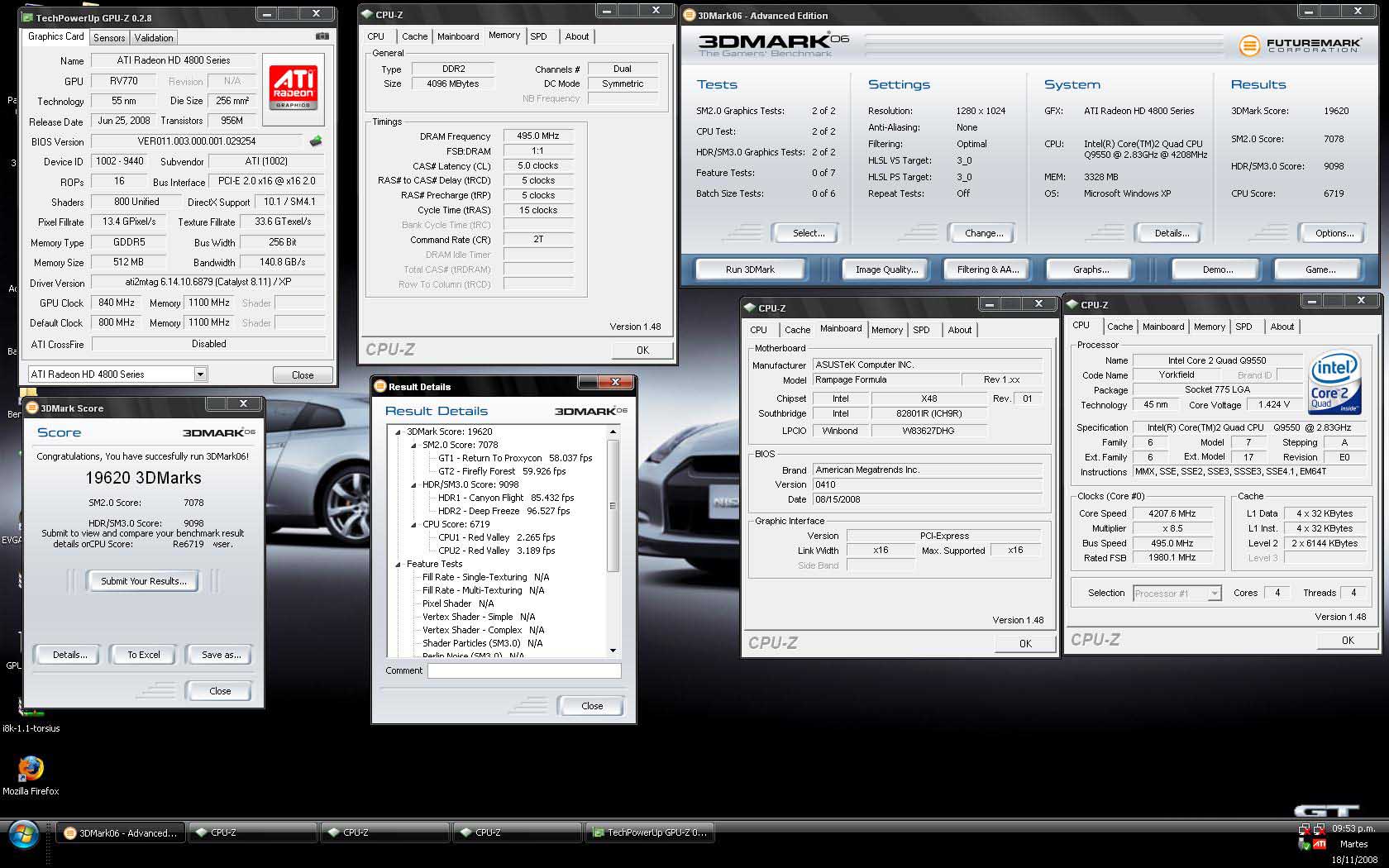
Task: Click the Run 3DMark button
Action: click(x=750, y=269)
